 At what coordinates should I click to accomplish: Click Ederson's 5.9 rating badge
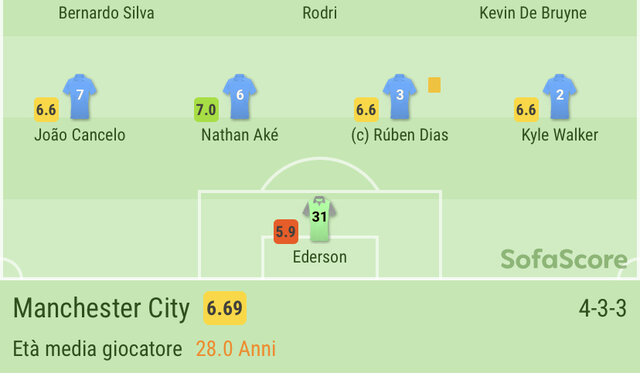(286, 232)
